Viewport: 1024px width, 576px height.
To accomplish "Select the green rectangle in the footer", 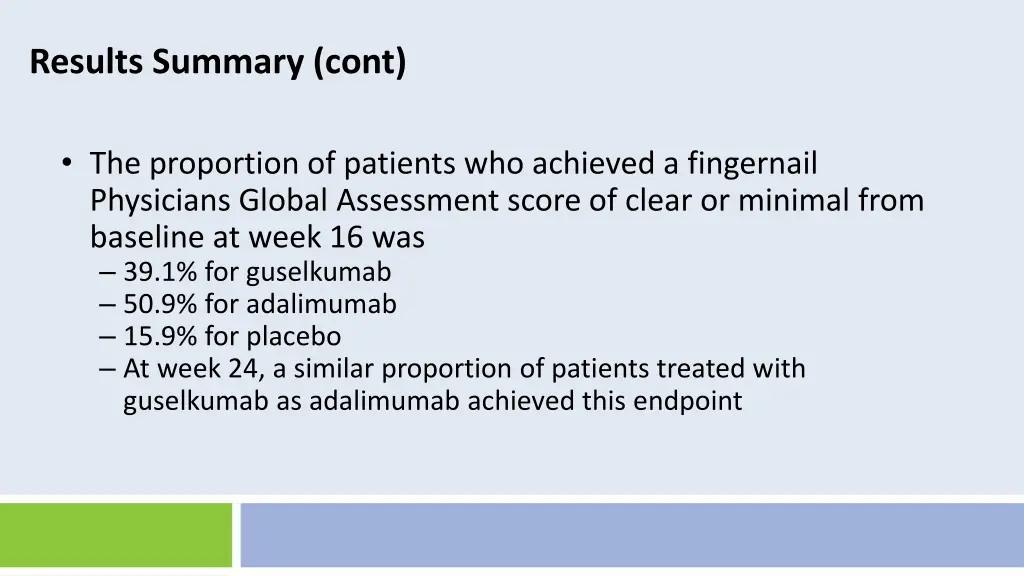I will tap(116, 535).
